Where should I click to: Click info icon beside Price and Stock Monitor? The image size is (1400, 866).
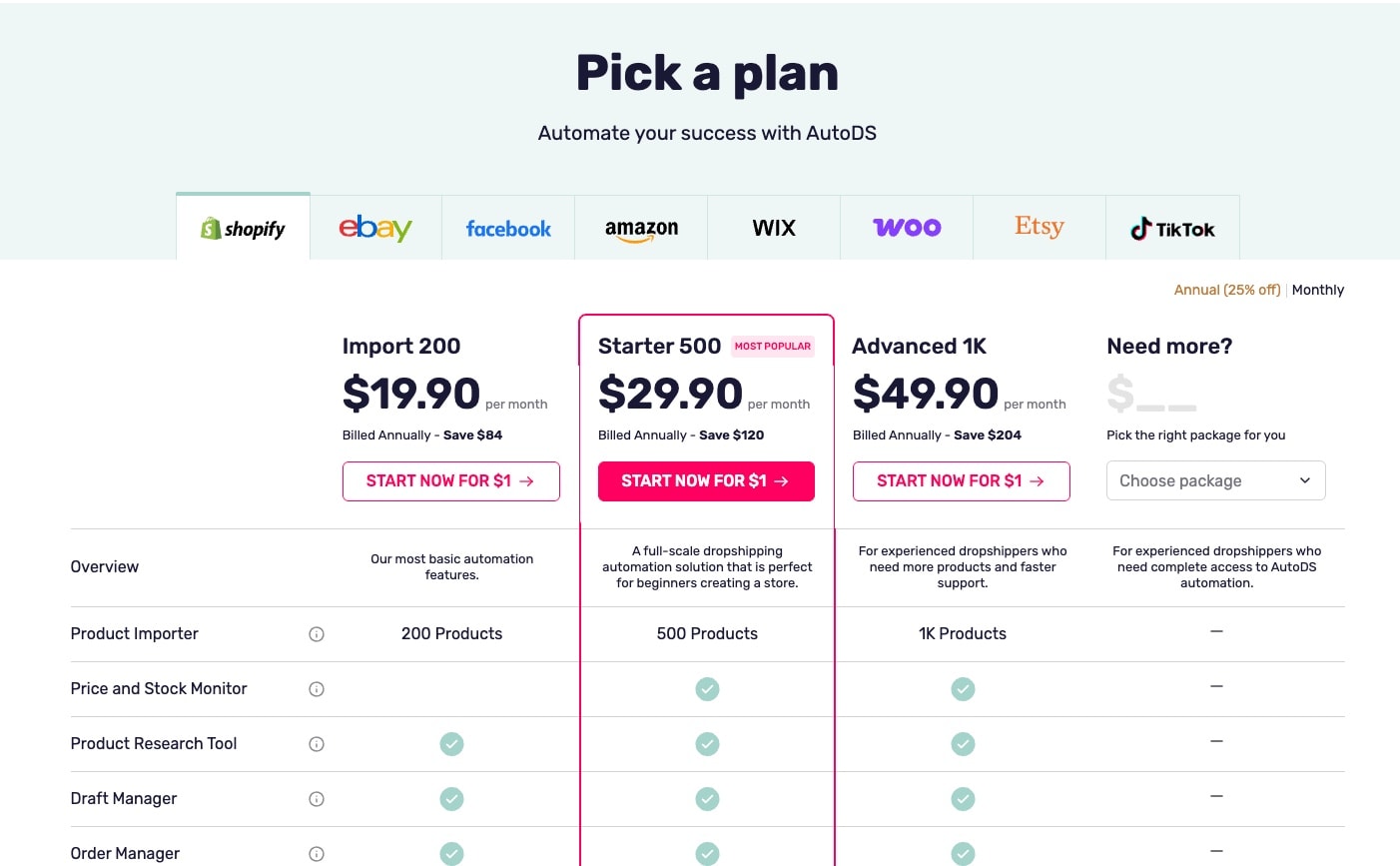tap(317, 688)
